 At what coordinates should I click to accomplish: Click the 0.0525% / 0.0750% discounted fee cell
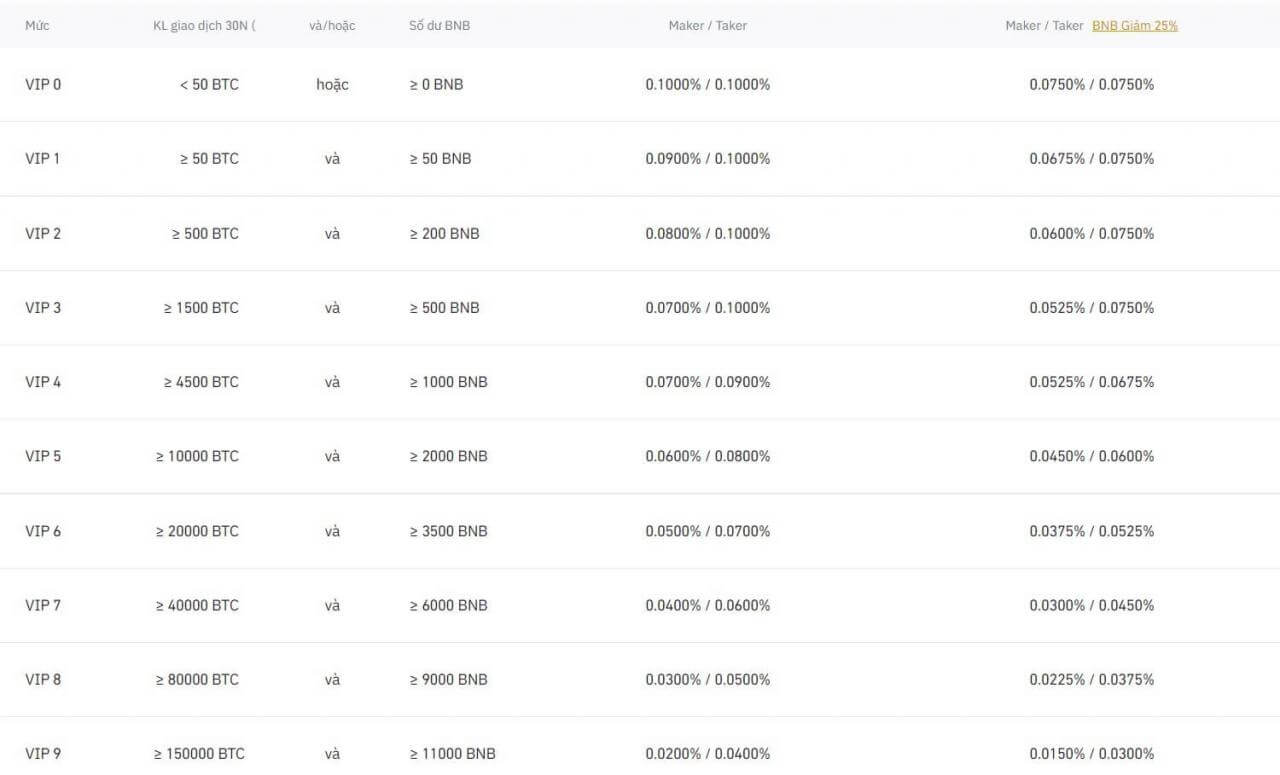[x=1092, y=308]
